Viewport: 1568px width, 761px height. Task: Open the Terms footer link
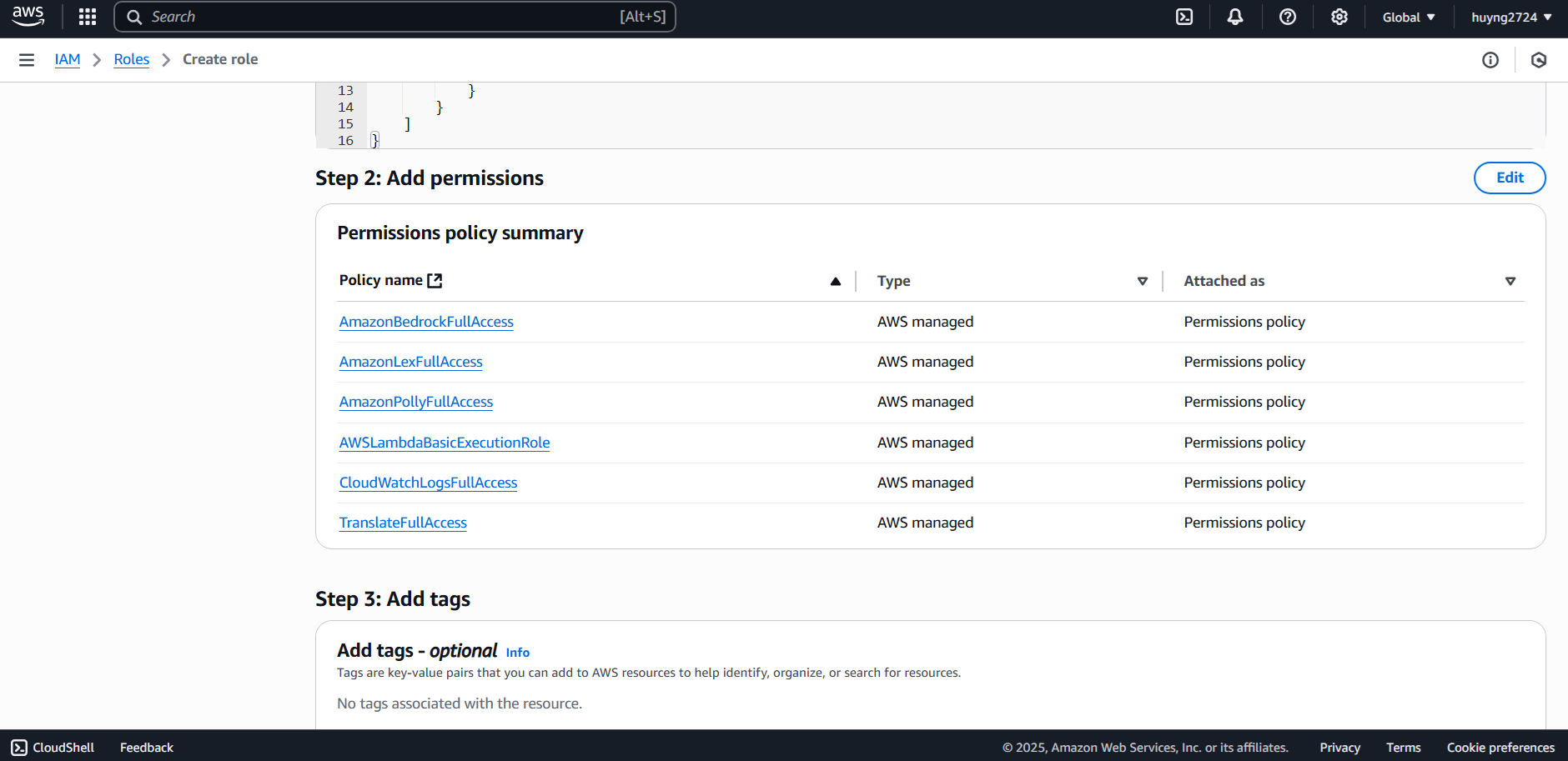coord(1404,748)
